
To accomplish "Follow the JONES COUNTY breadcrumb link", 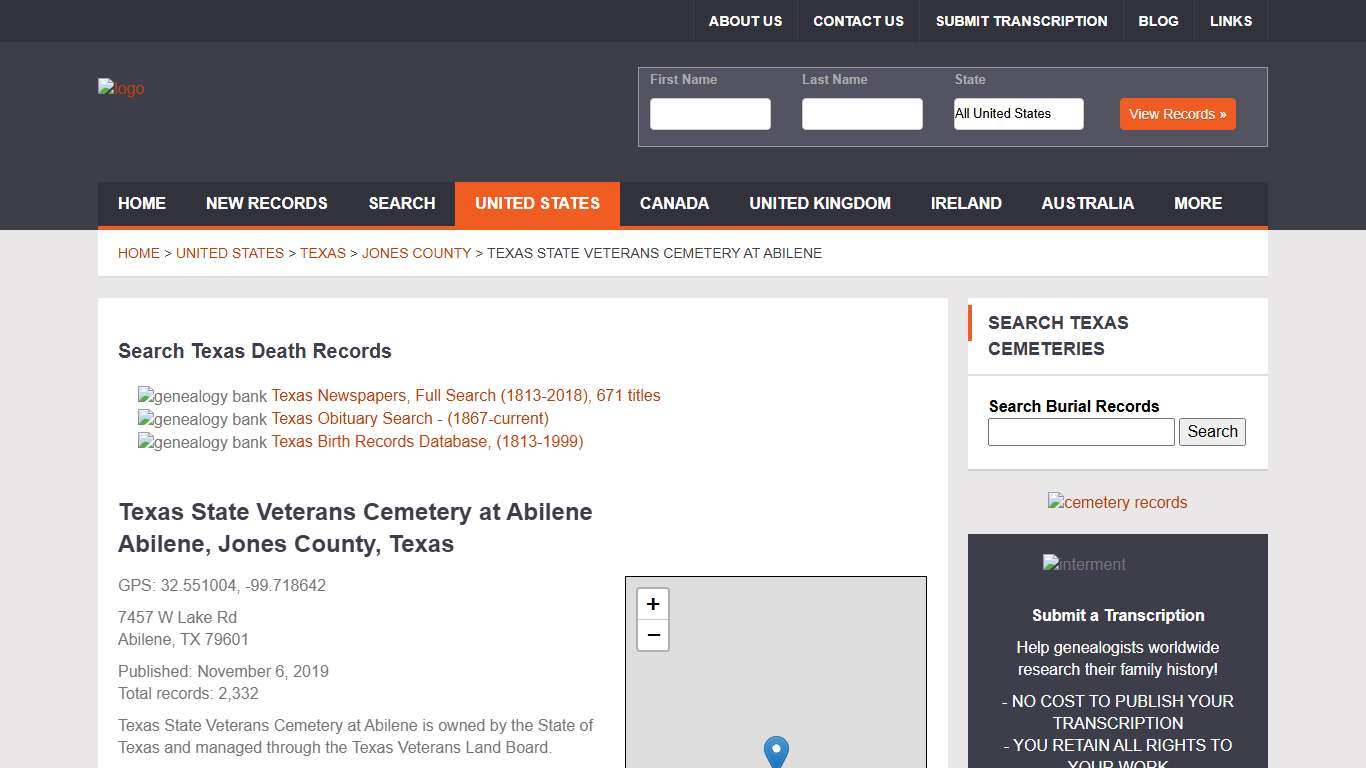I will 416,253.
